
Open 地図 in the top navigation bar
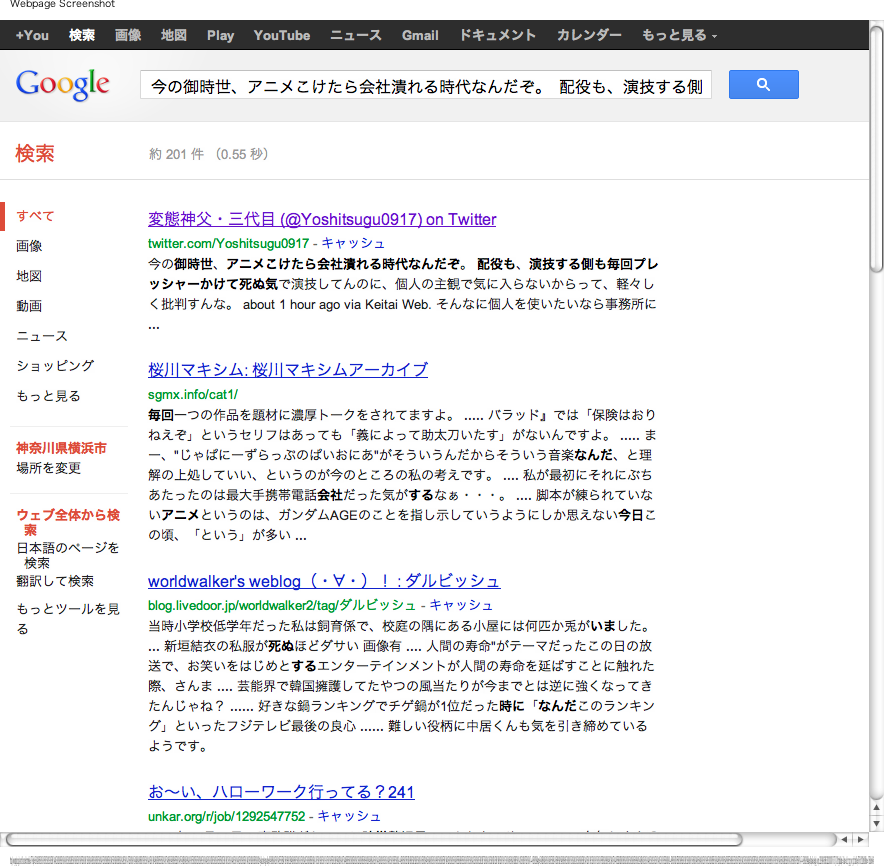[174, 36]
